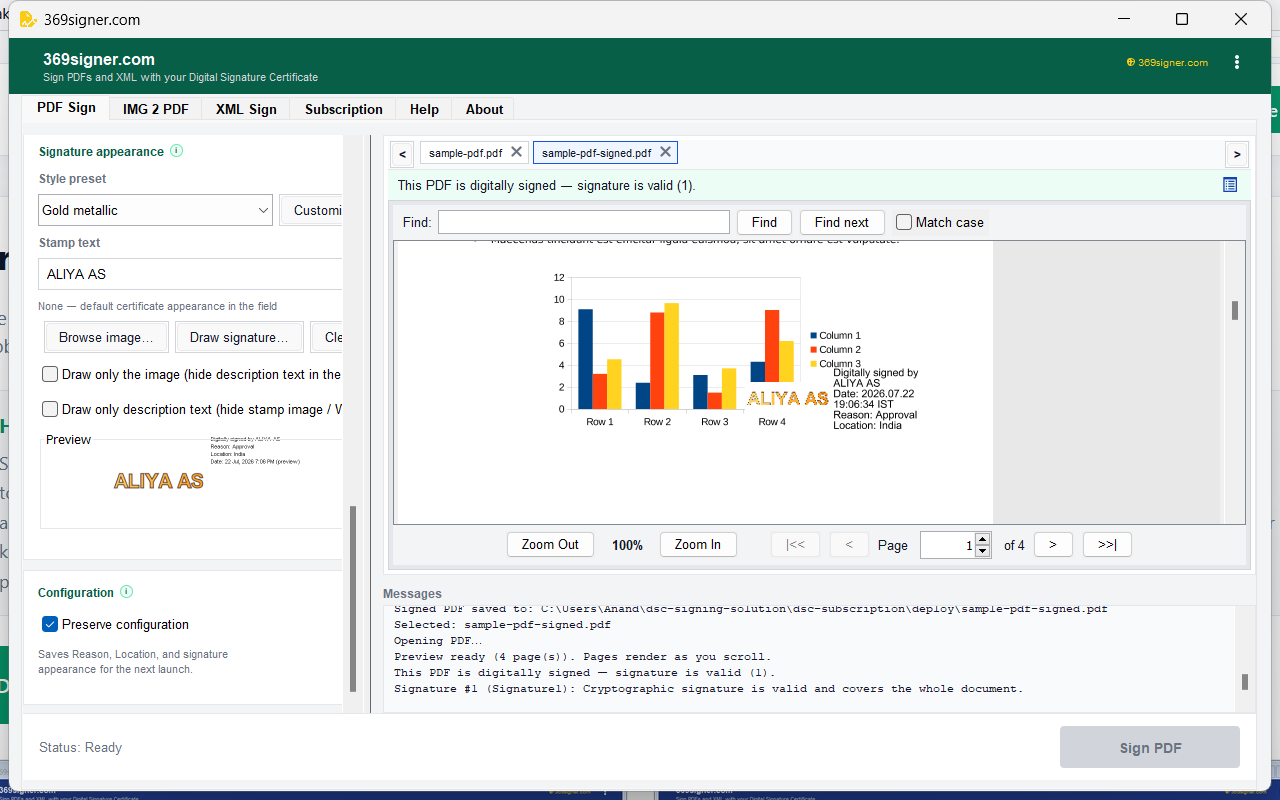
Task: Edit the Stamp text field
Action: (x=190, y=274)
